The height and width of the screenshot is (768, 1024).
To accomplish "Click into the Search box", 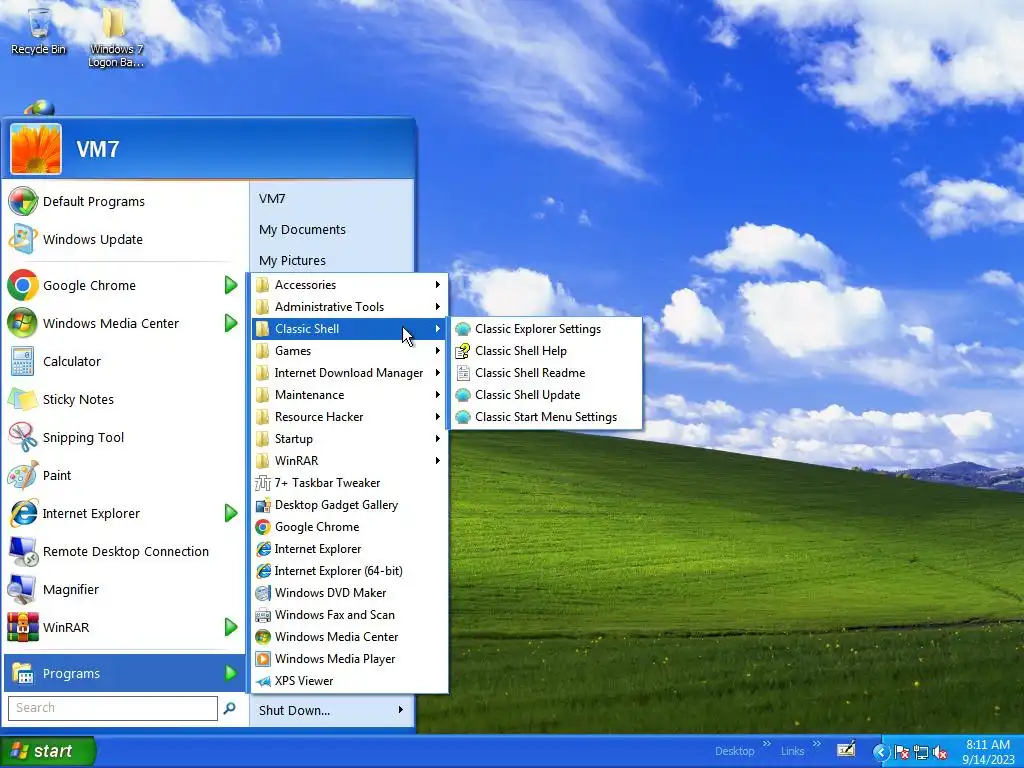I will tap(113, 708).
